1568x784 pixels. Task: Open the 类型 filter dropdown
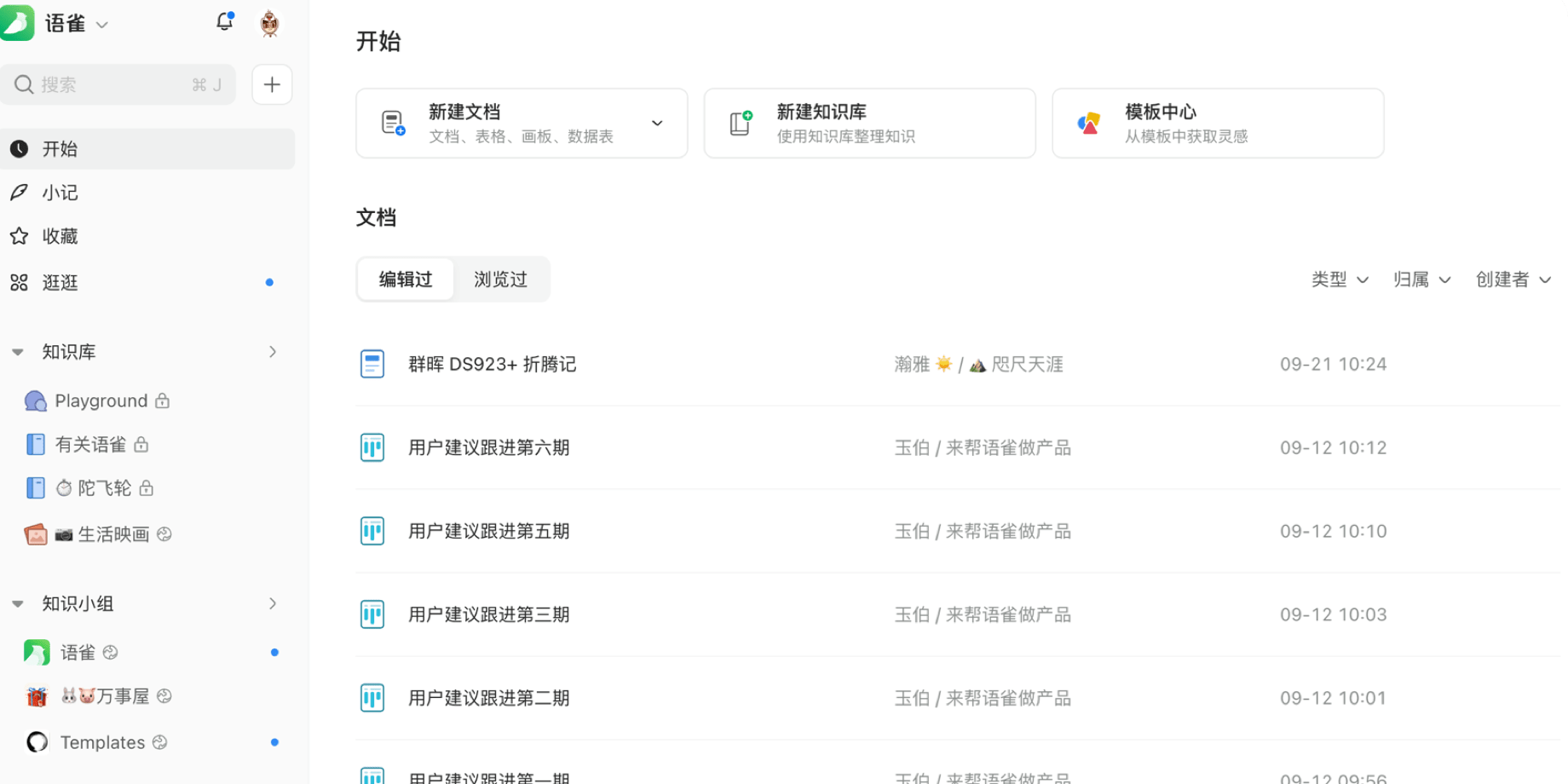tap(1340, 280)
